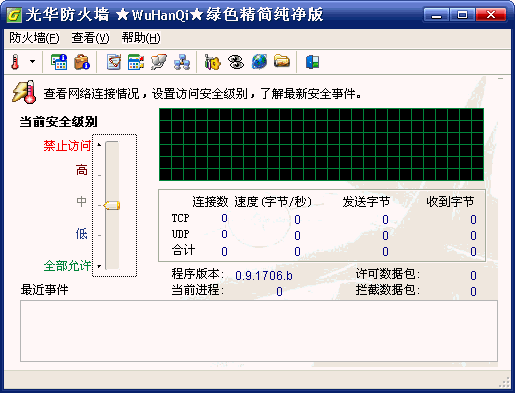The width and height of the screenshot is (515, 393).
Task: Open the dropdown arrow beside the thermometer icon
Action: click(32, 62)
